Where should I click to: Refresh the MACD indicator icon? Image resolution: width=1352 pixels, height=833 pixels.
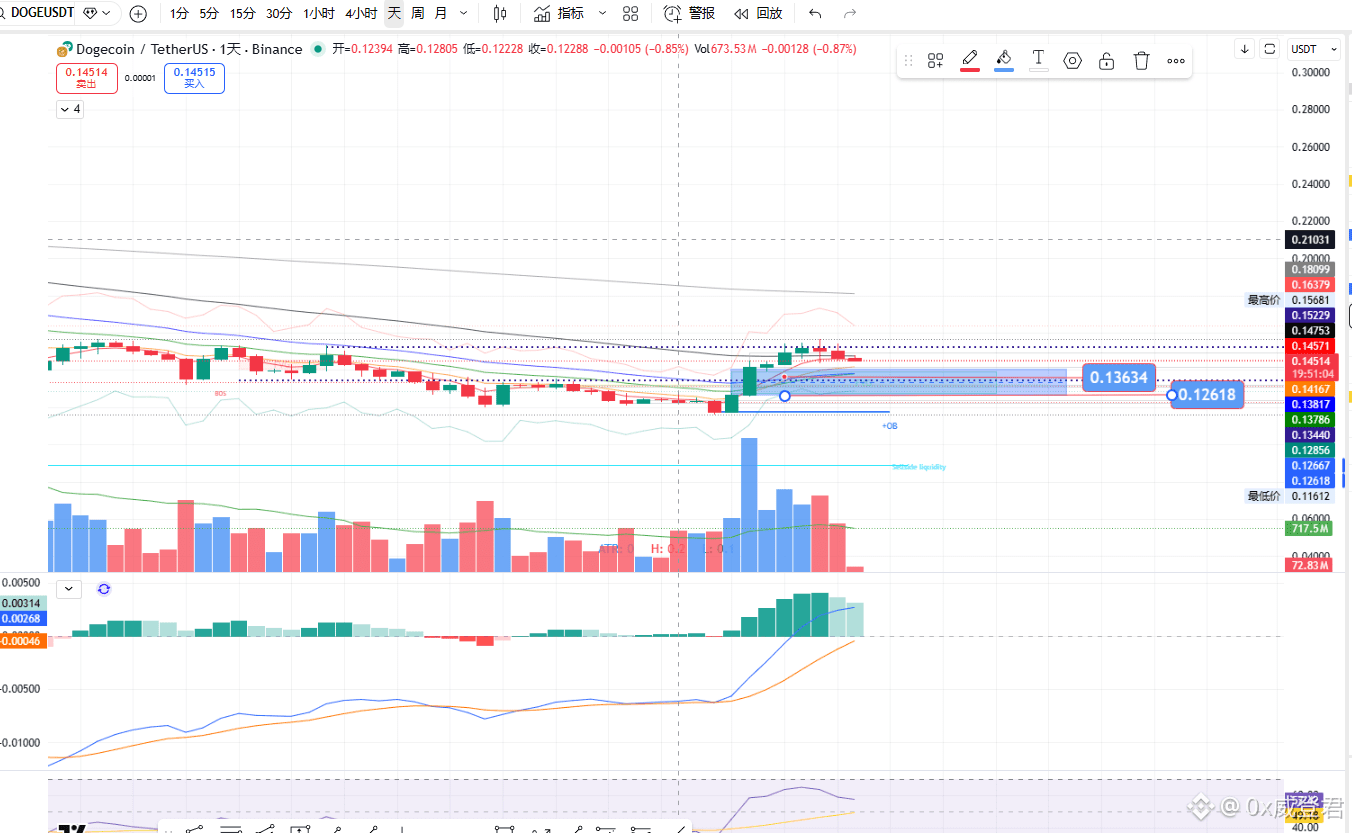click(x=104, y=589)
